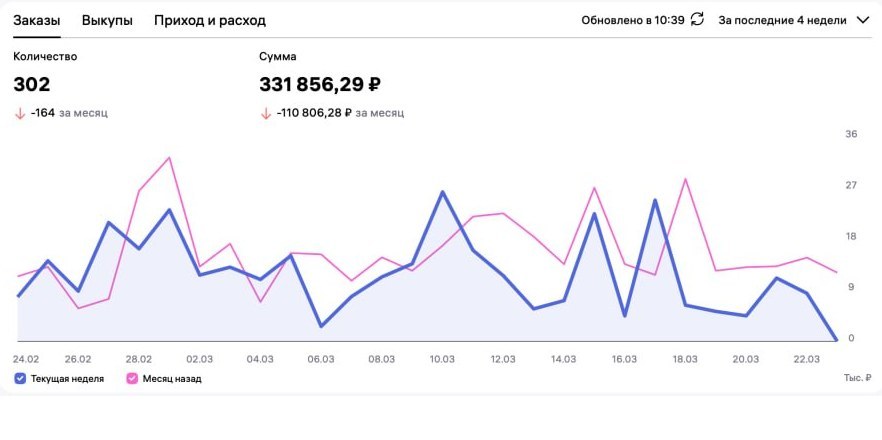This screenshot has width=882, height=440.
Task: Click the 16.03 axis date label
Action: 624,359
